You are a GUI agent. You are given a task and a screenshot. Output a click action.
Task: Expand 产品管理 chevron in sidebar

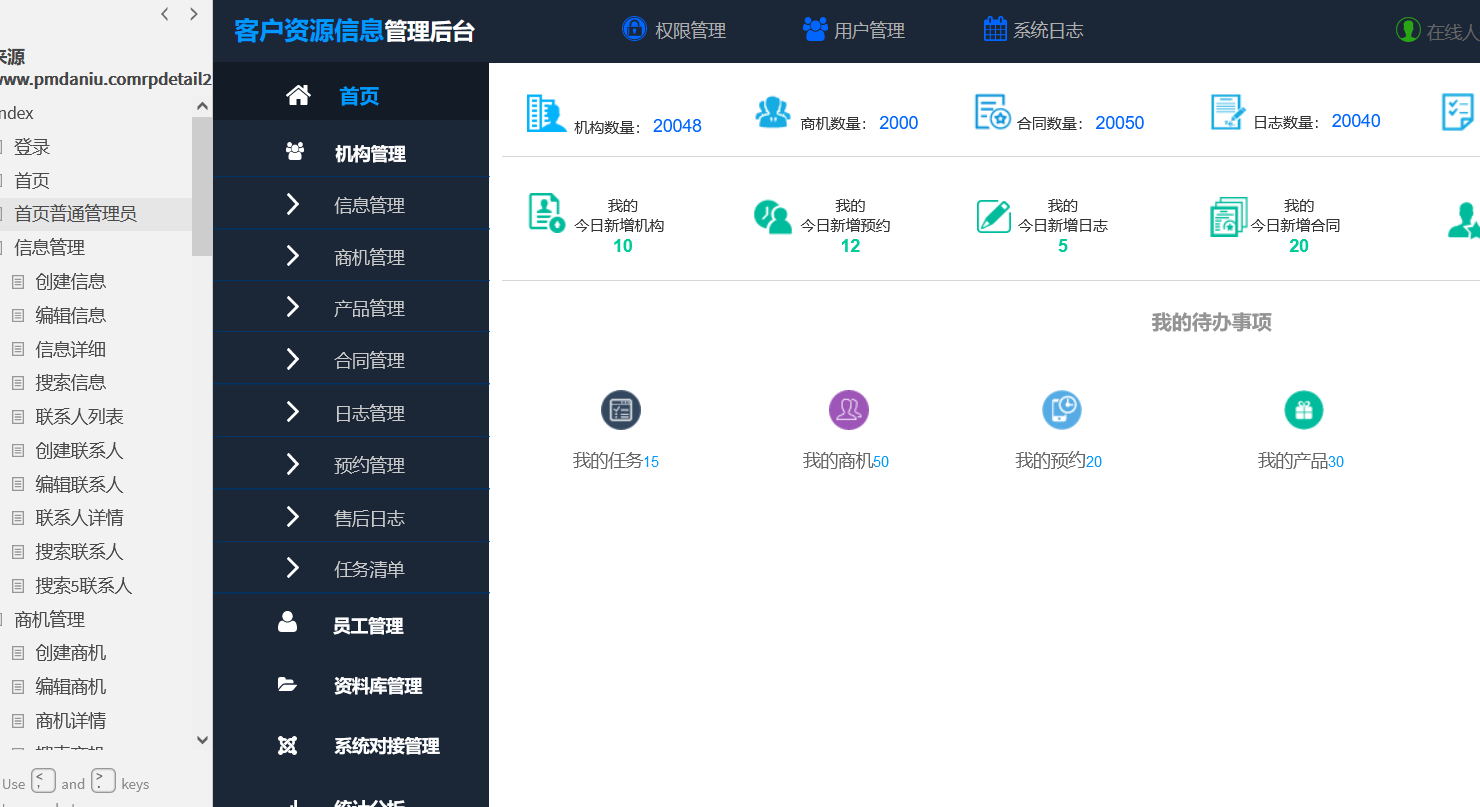[x=292, y=307]
